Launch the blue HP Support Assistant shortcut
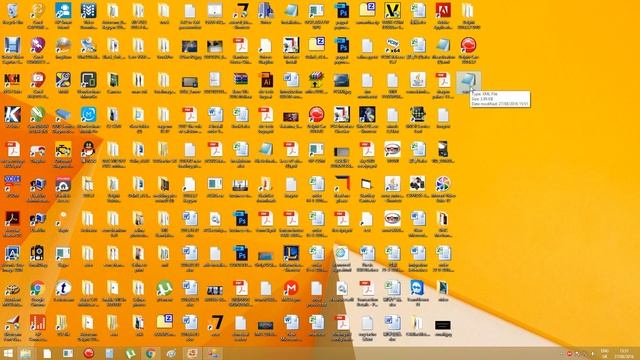640x360 pixels. coord(63,11)
